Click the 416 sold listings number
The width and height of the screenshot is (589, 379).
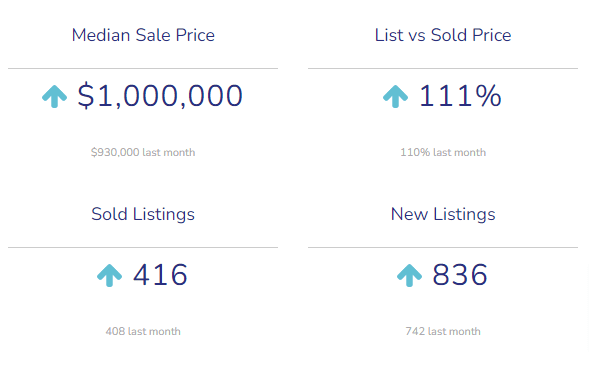click(160, 275)
